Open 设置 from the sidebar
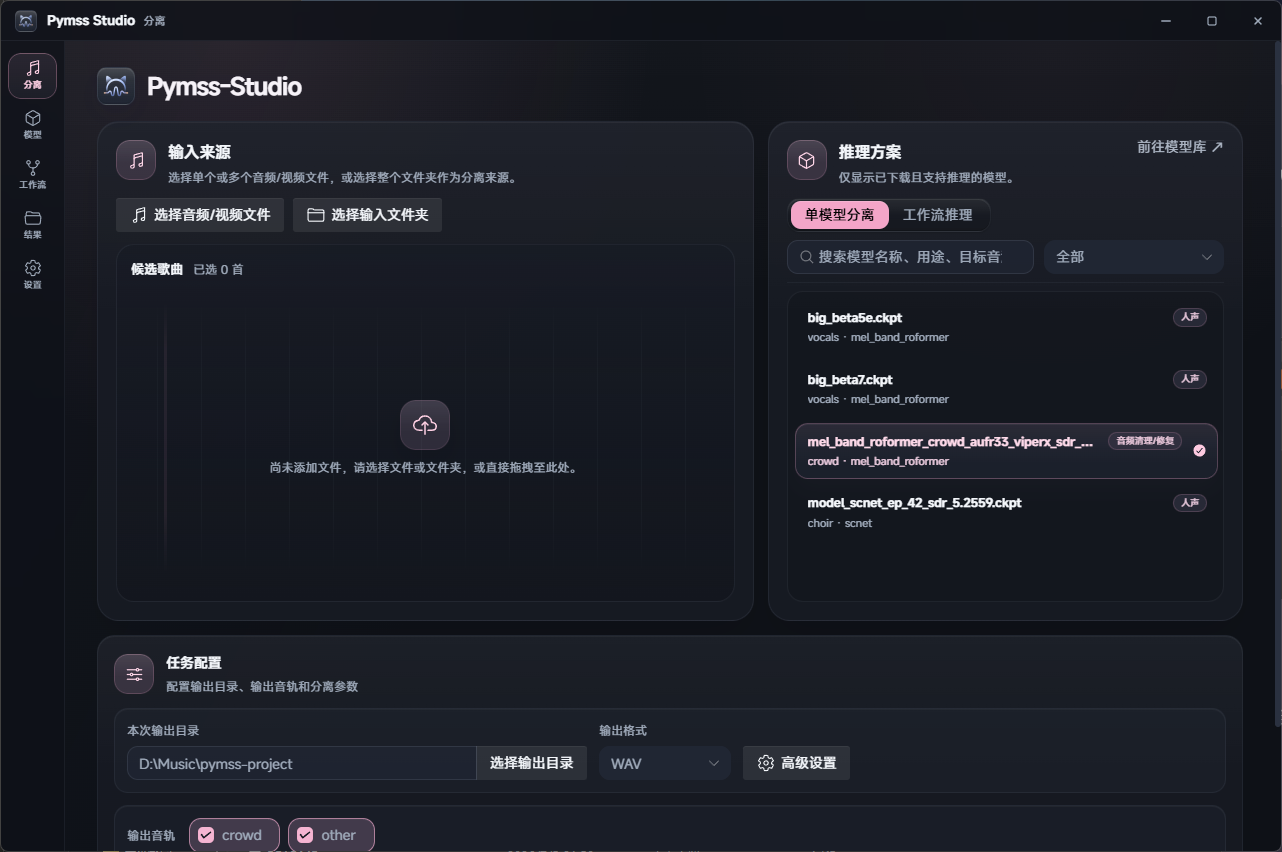The width and height of the screenshot is (1282, 852). tap(33, 276)
